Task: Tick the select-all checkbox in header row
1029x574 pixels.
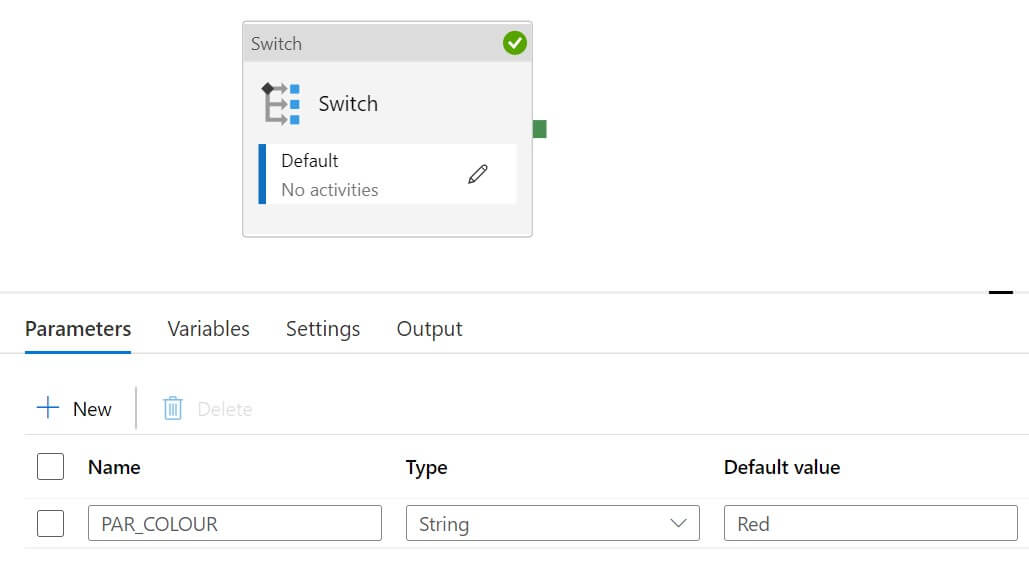Action: click(x=50, y=467)
